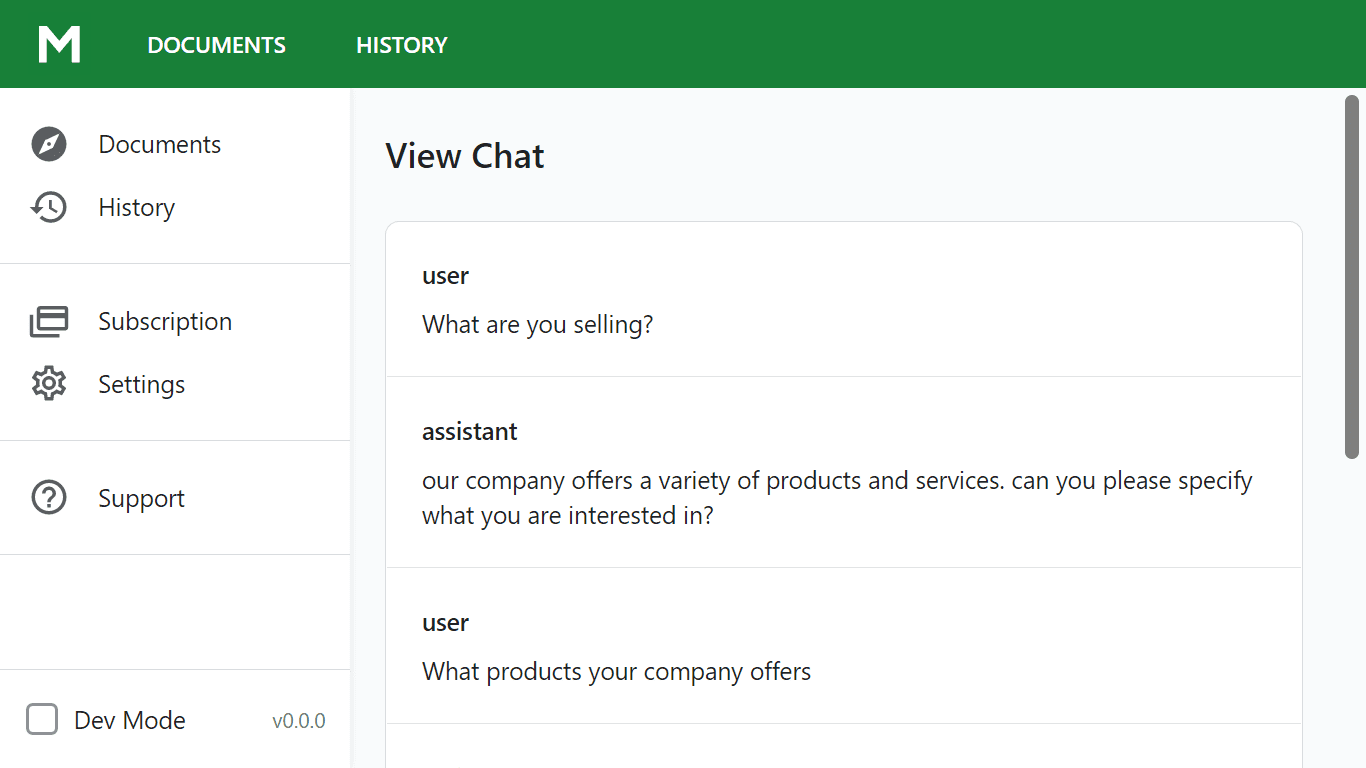Go to Documents via sidebar text link

coord(160,144)
